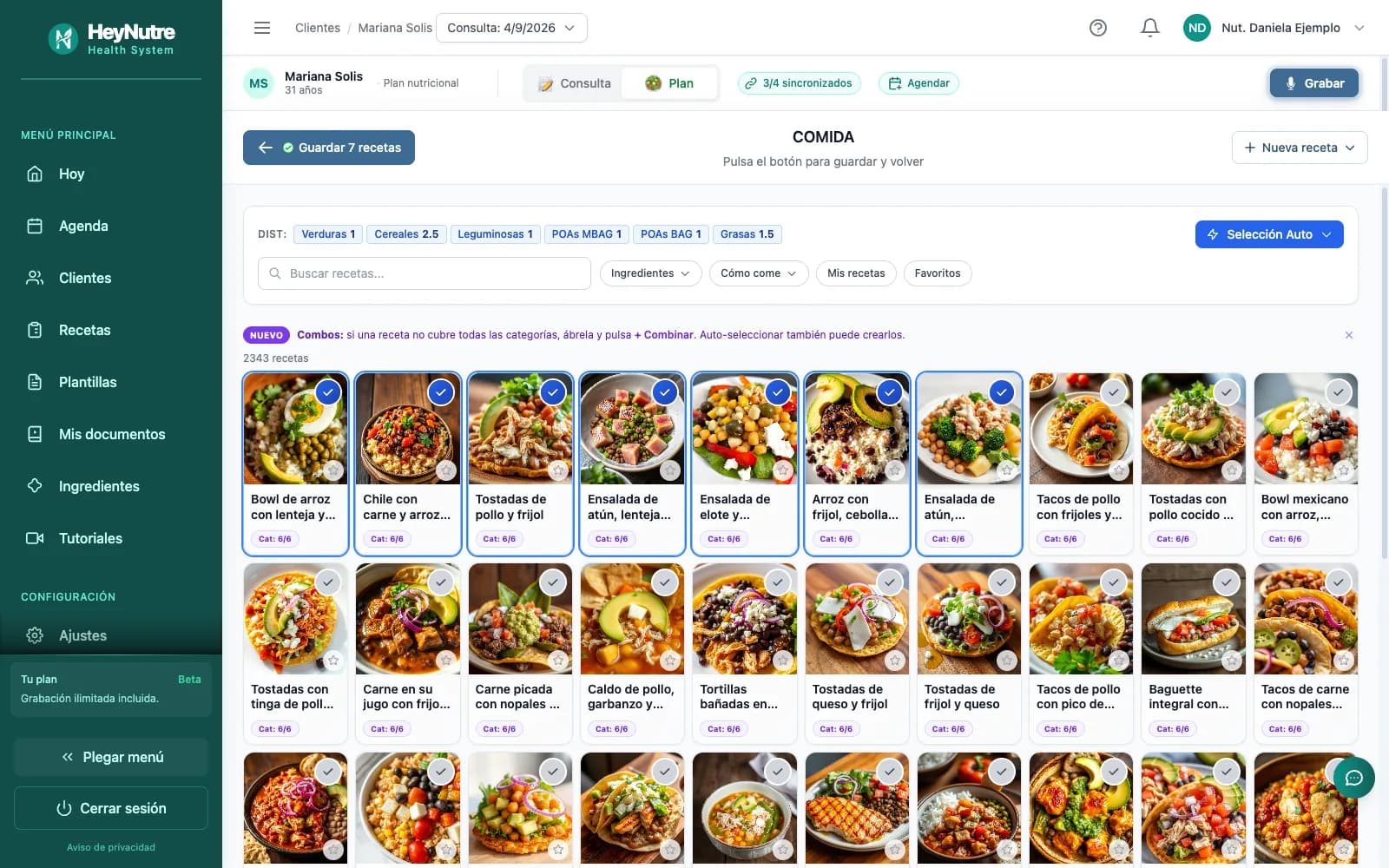Open the Ingredientes filter dropdown

(651, 273)
